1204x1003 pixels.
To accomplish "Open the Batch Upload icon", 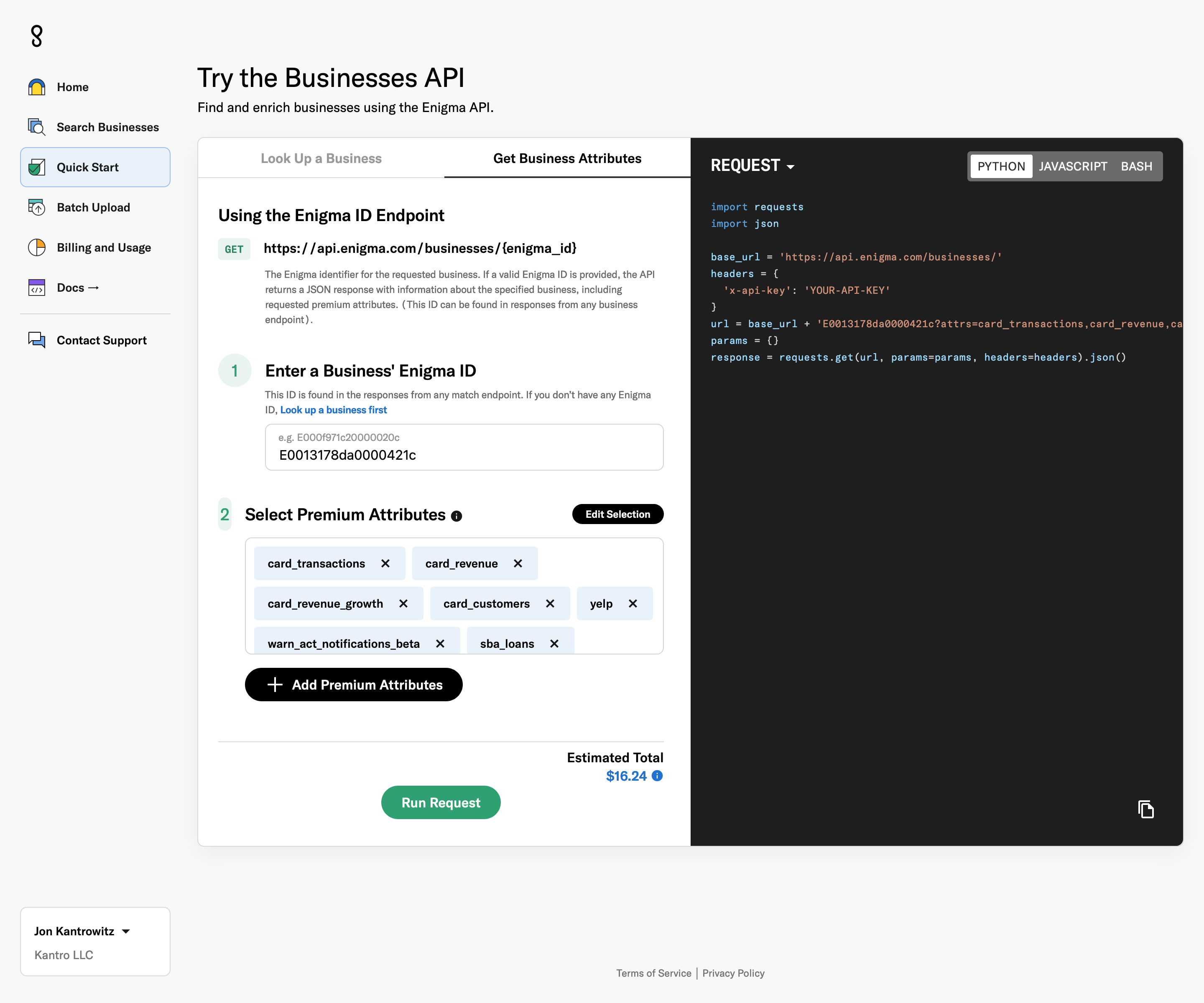I will coord(37,207).
